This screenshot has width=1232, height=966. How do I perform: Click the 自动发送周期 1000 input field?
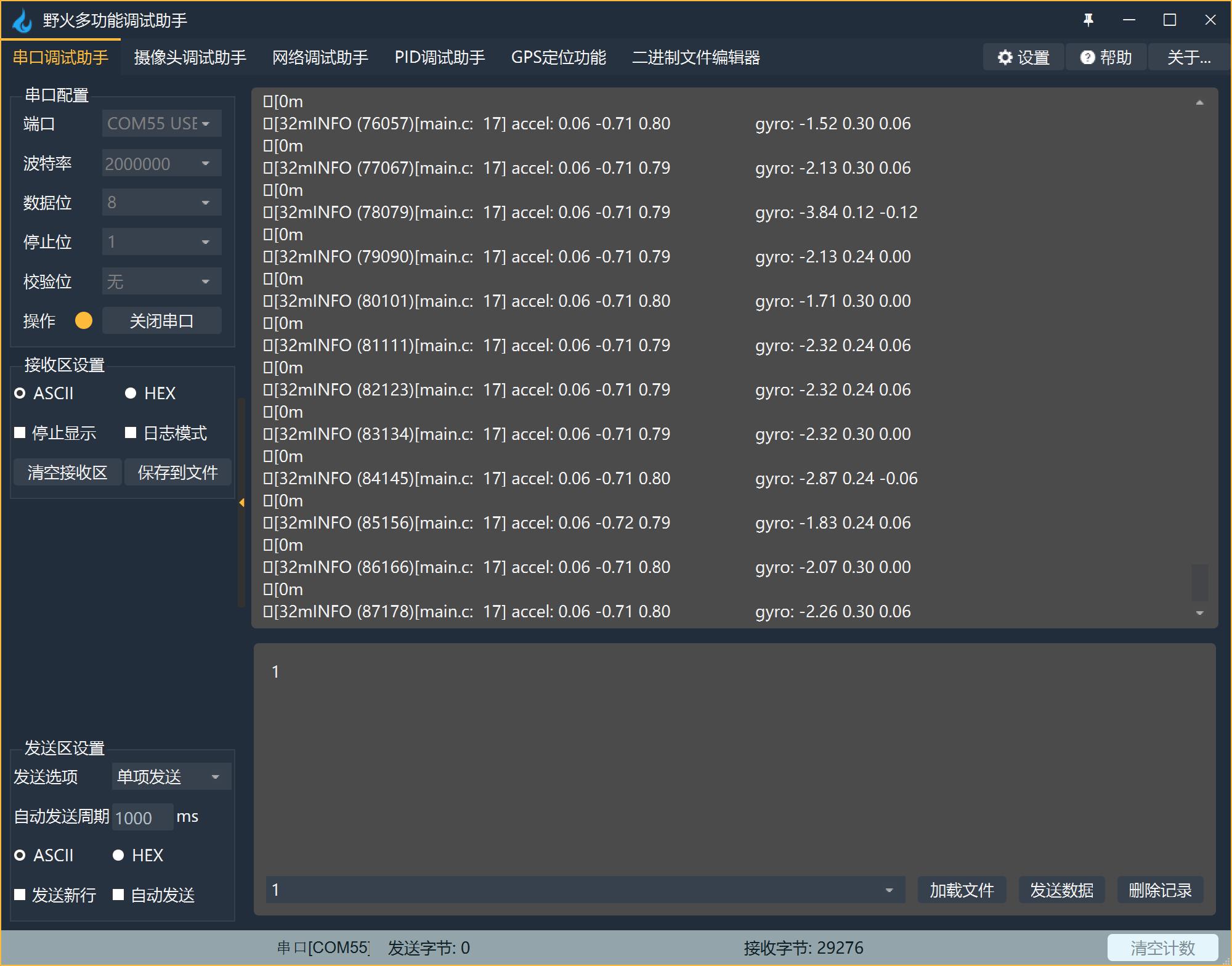[142, 818]
